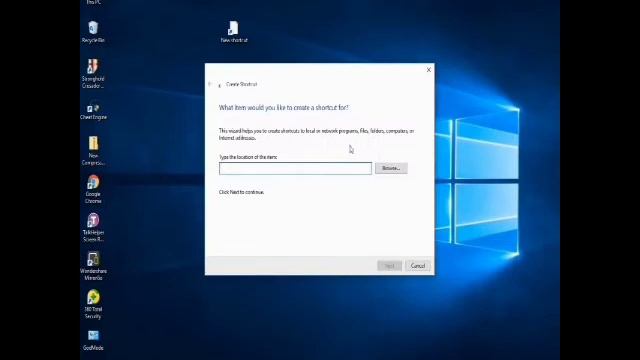Select the 360 Total Security icon
The height and width of the screenshot is (360, 640).
pyautogui.click(x=93, y=304)
